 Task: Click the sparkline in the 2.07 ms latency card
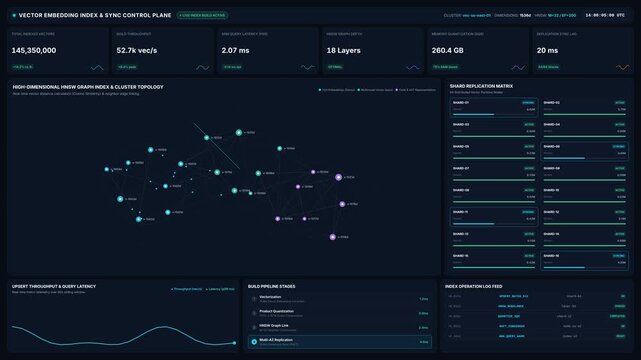tap(307, 67)
